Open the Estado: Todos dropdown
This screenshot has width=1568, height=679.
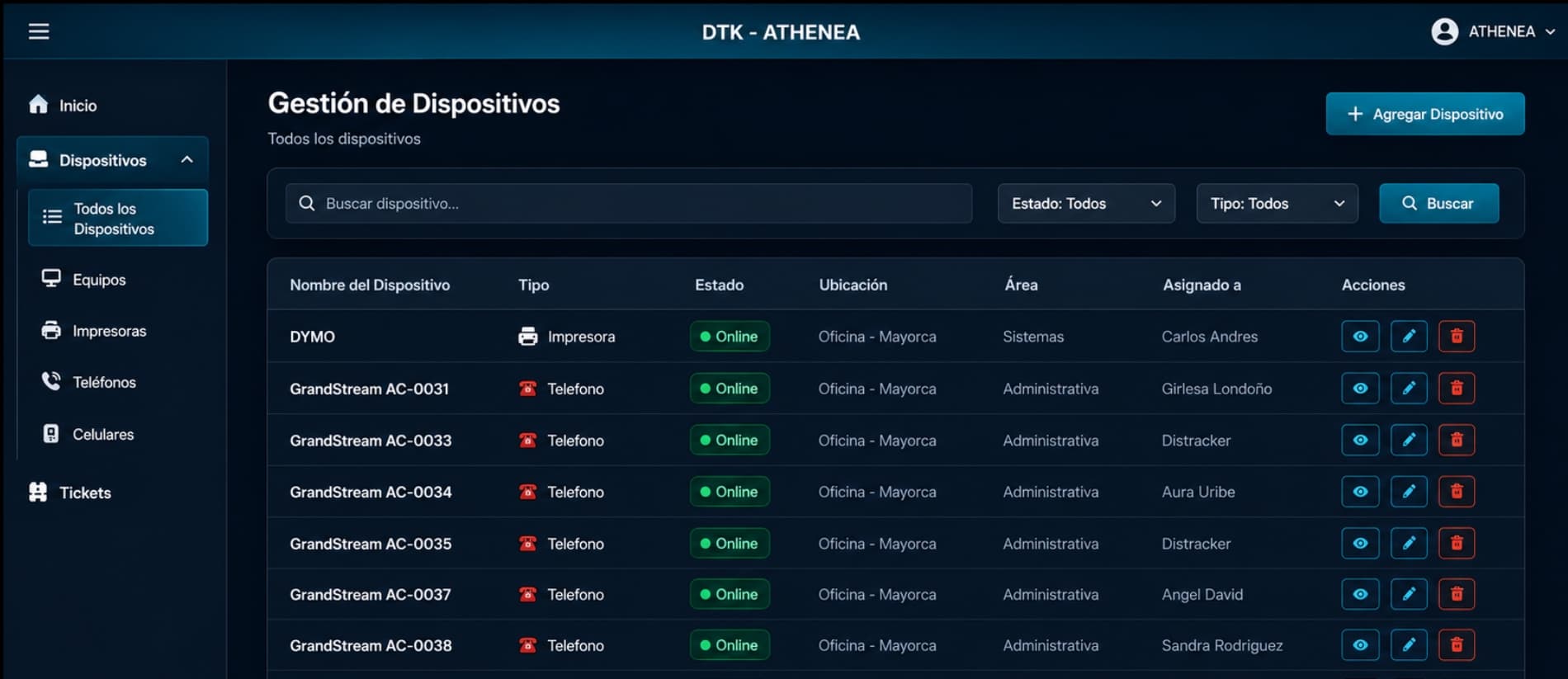[x=1086, y=204]
